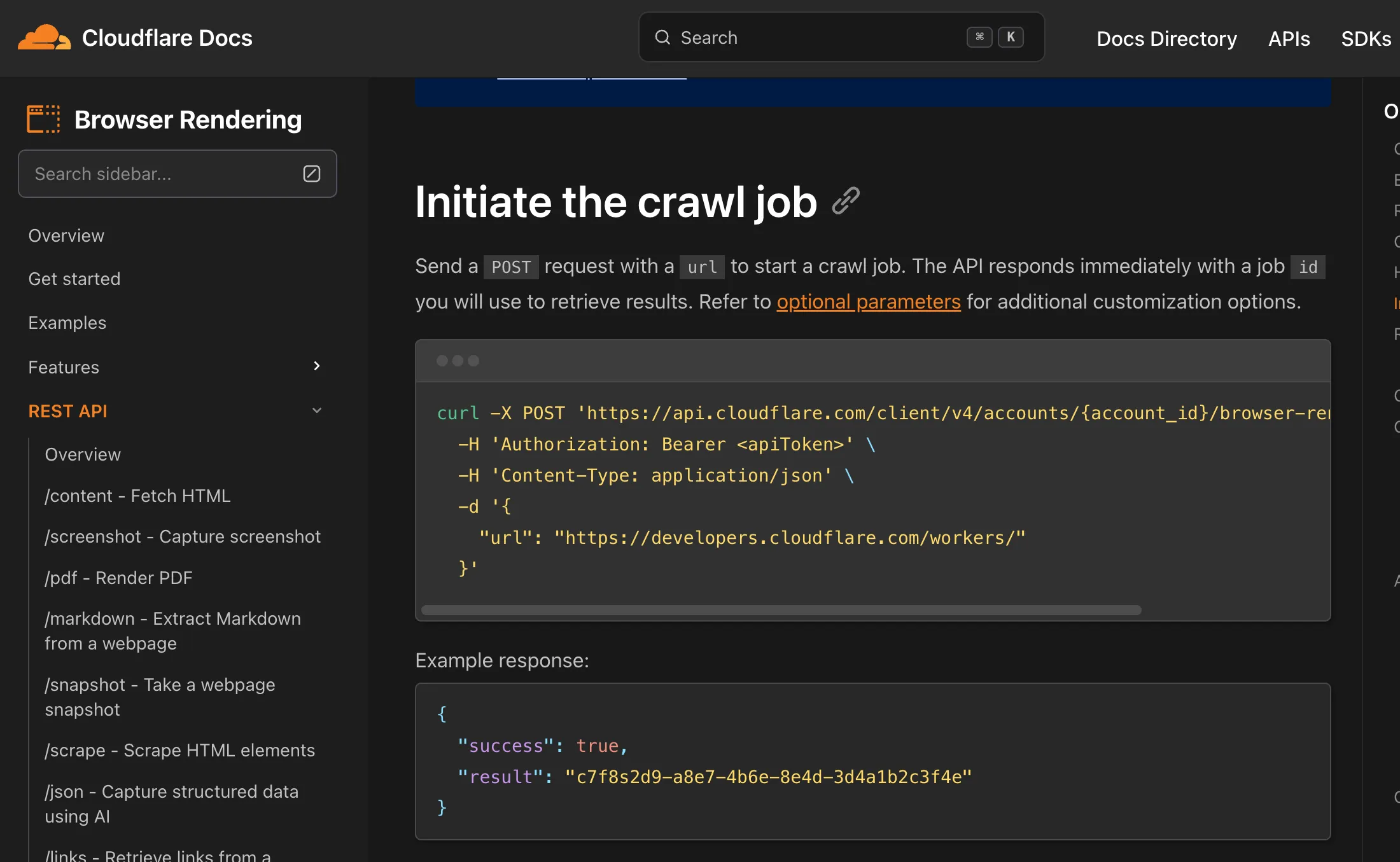Follow the optional parameters link

[869, 302]
